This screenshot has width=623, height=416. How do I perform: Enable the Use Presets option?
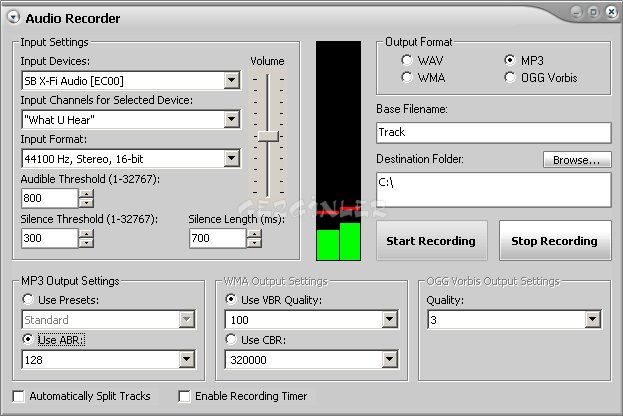27,299
